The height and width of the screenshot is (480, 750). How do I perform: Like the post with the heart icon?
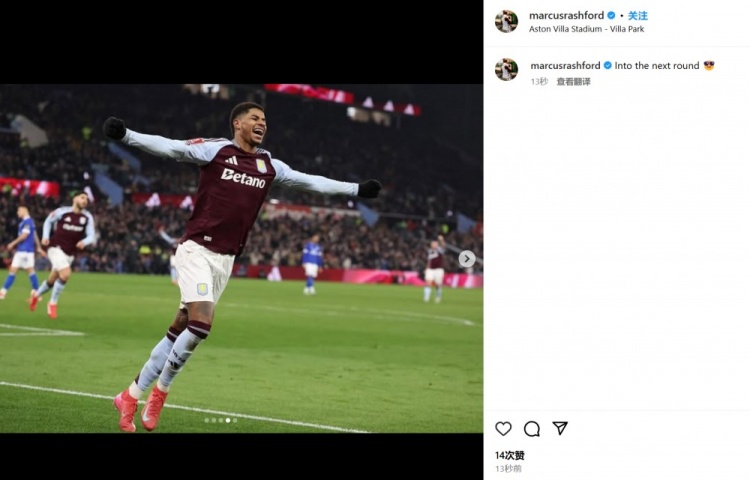[x=503, y=429]
